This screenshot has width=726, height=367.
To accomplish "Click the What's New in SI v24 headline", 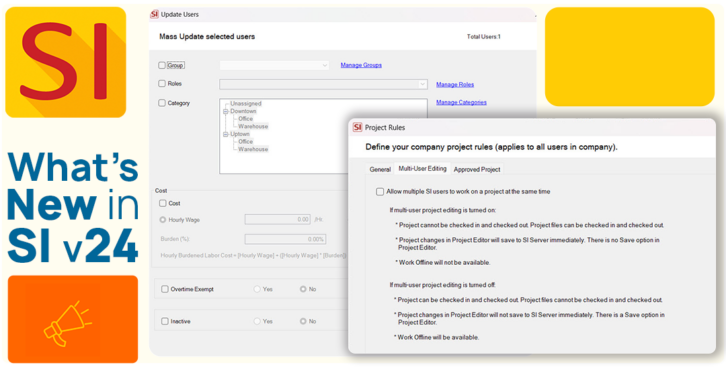I will pyautogui.click(x=73, y=207).
